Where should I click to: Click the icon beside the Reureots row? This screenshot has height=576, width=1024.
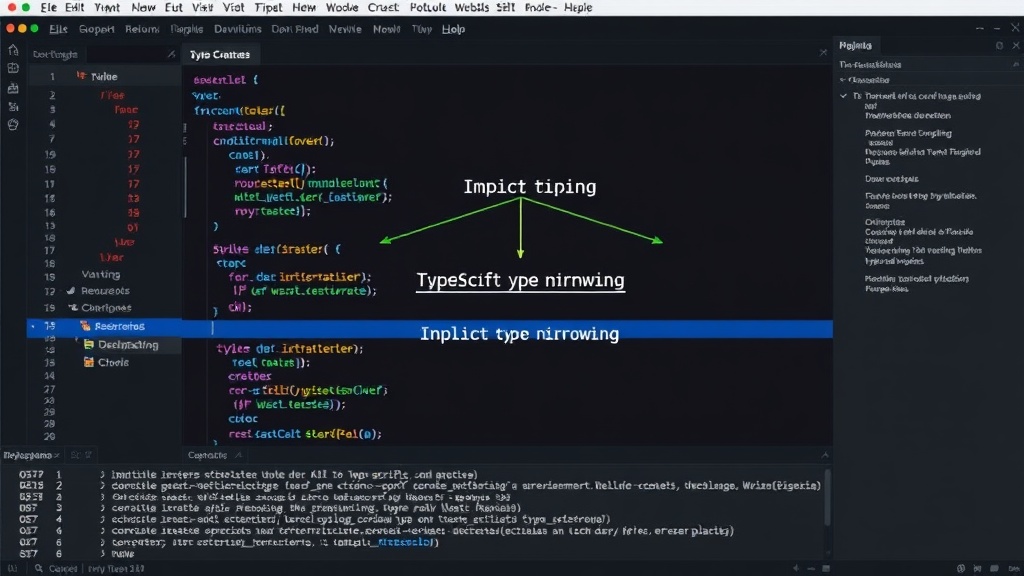click(x=71, y=291)
